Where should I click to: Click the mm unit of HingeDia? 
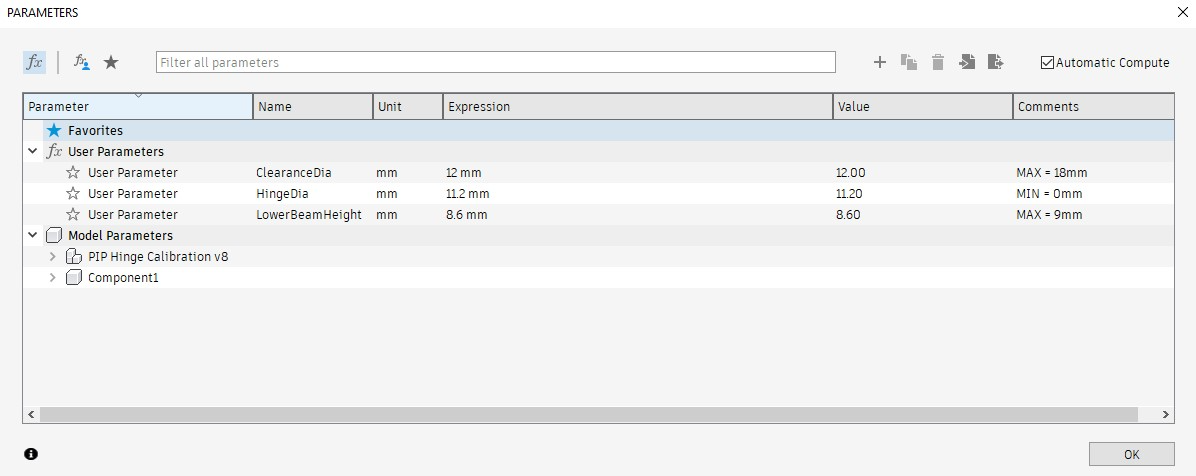pos(387,194)
